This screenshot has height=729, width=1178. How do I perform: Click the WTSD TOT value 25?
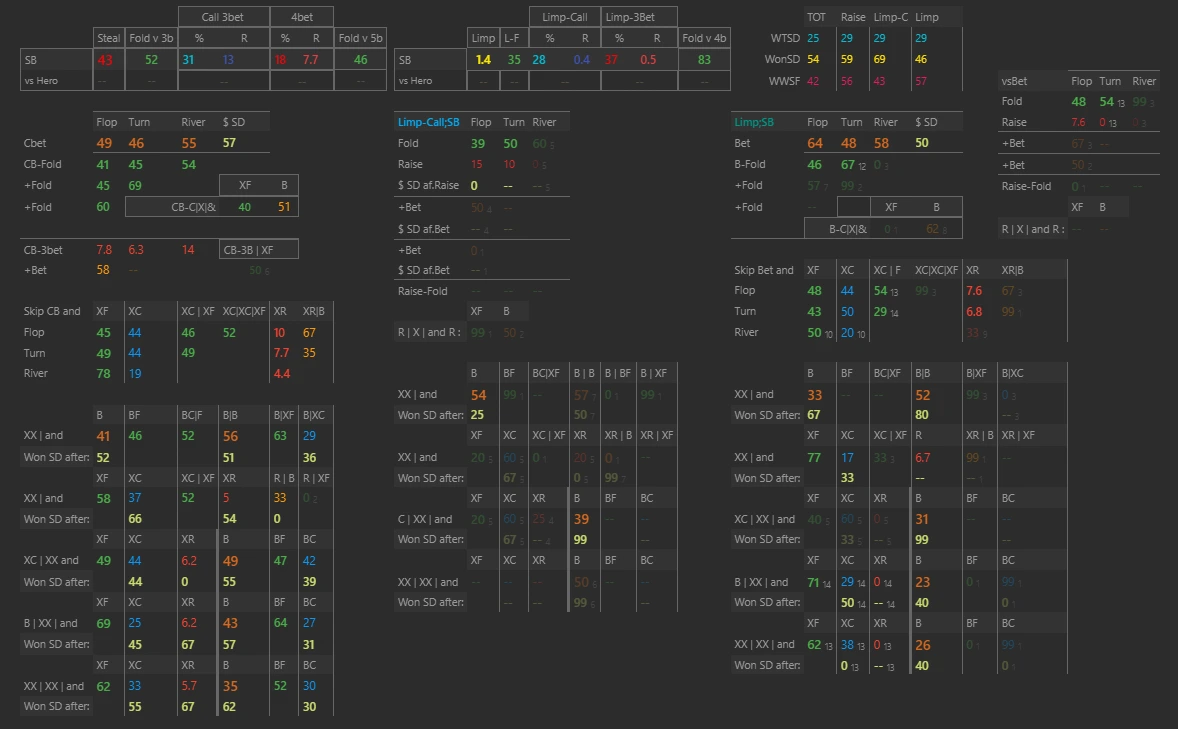813,38
